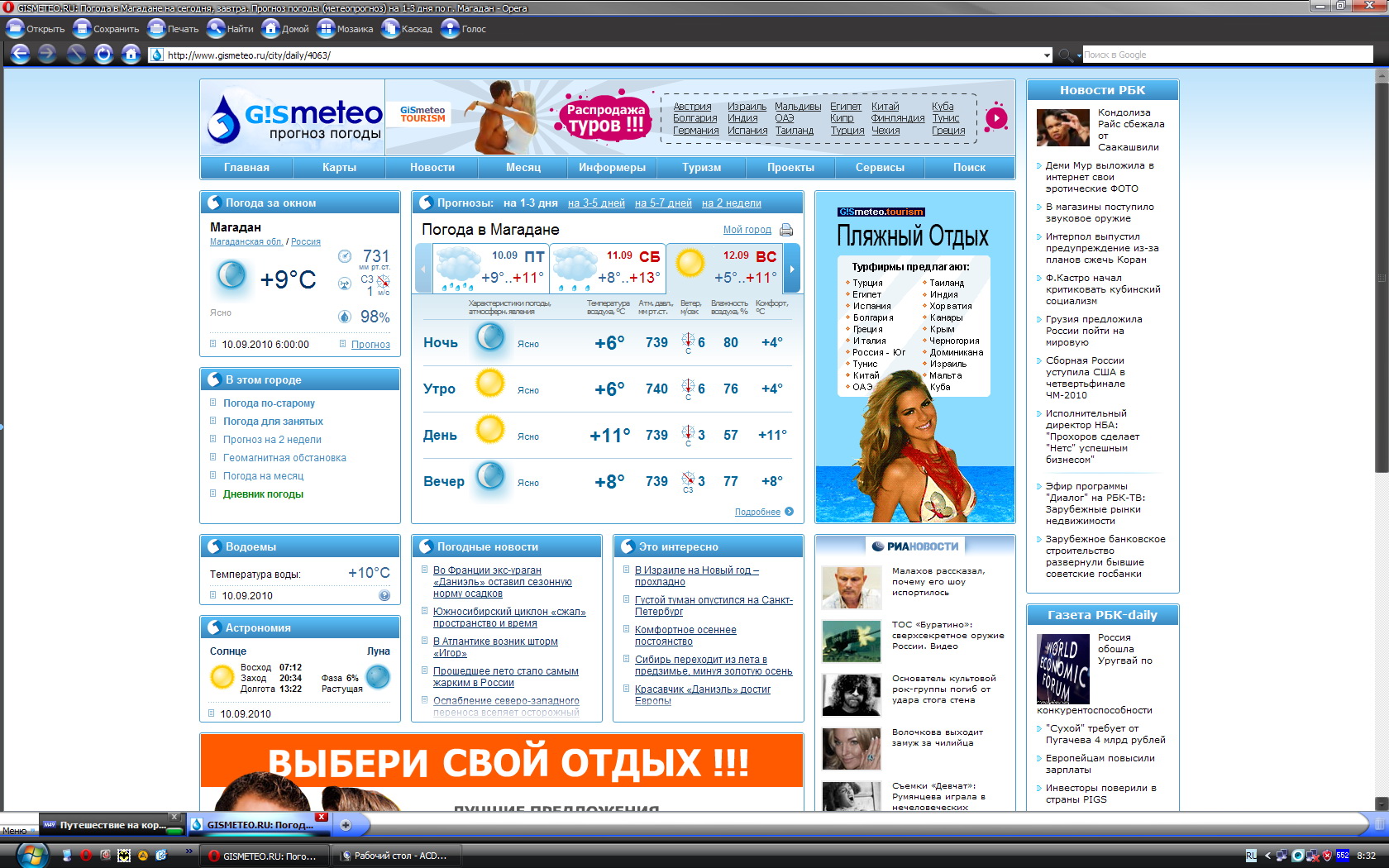Viewport: 1389px width, 868px height.
Task: Close the GISMETEO.RU browser tab
Action: tap(322, 818)
